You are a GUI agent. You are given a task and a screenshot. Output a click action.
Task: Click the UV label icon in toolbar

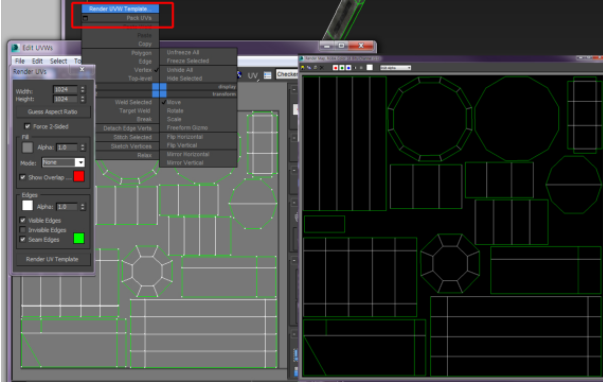253,75
